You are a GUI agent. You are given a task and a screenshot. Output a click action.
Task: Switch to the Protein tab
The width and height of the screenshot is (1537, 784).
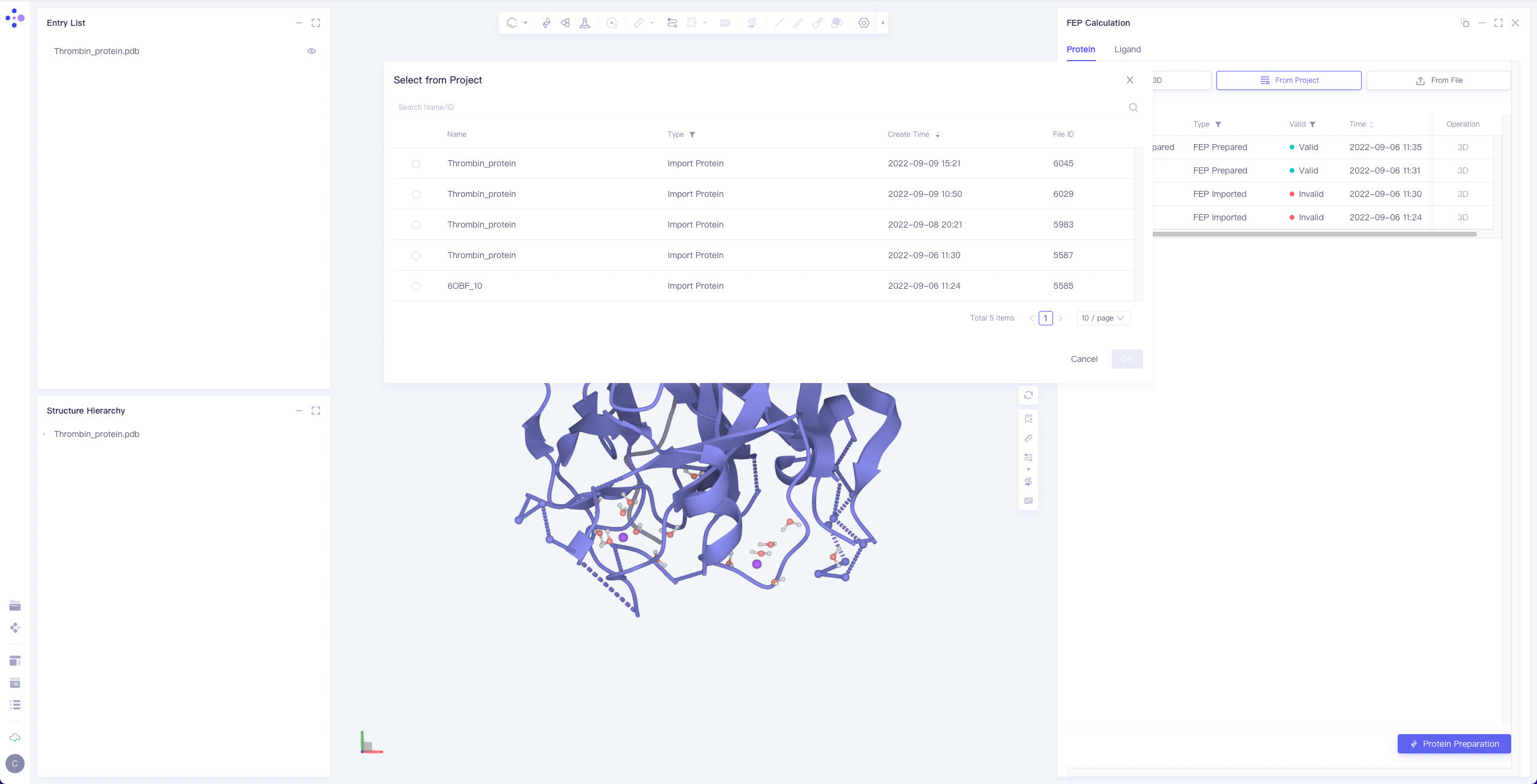pyautogui.click(x=1081, y=49)
